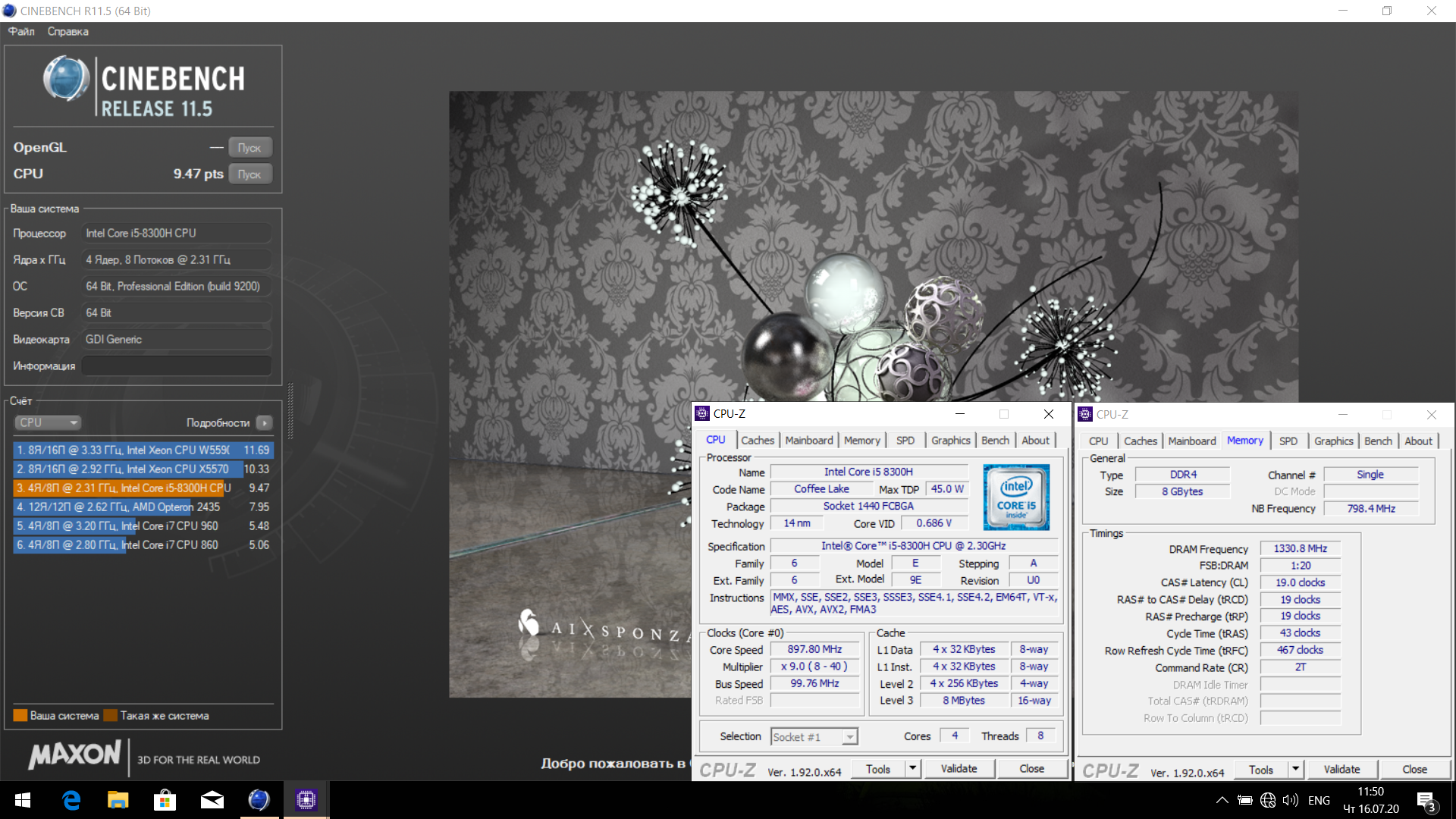
Task: Open network globe tray icon
Action: tap(1268, 800)
